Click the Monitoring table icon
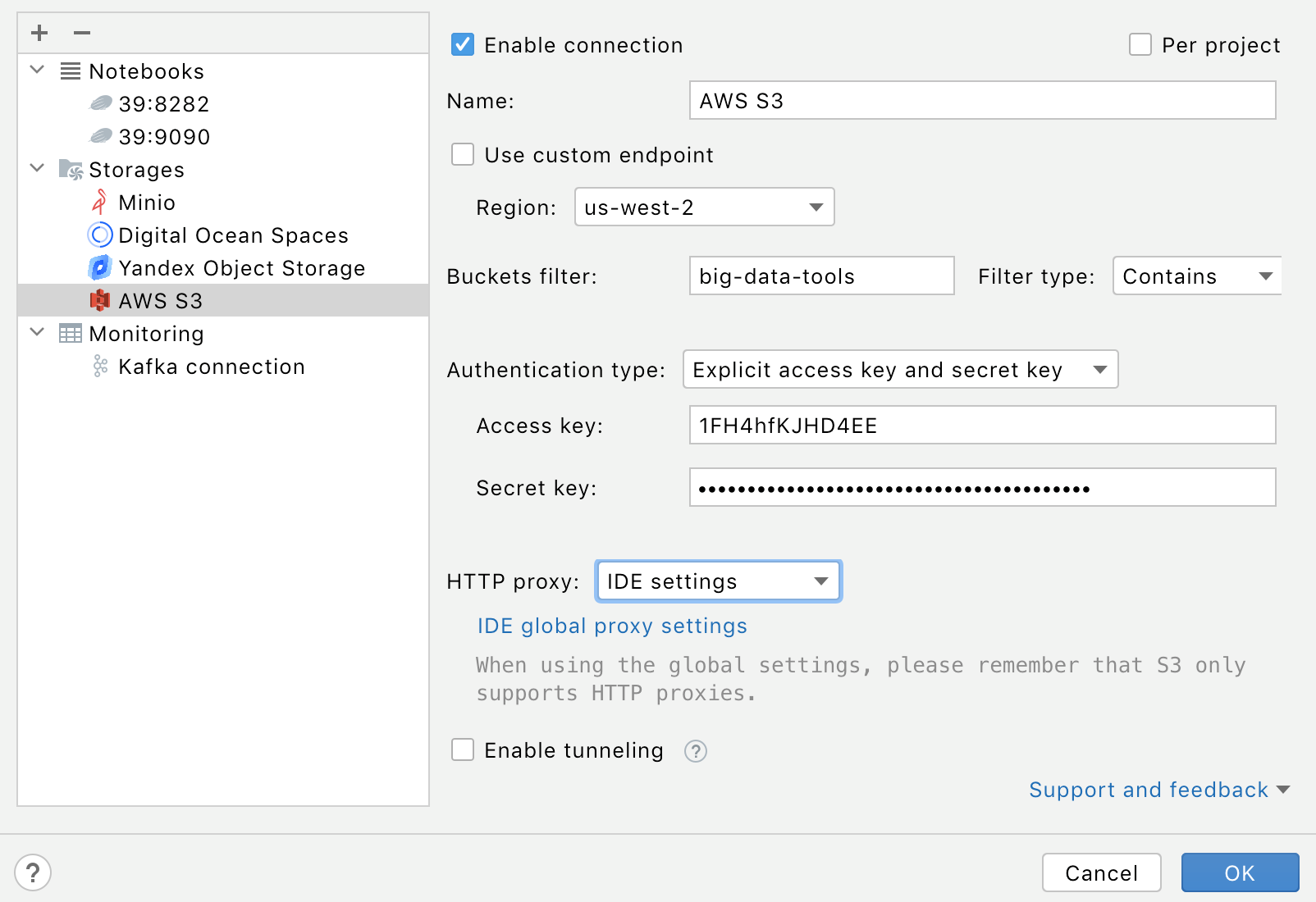The height and width of the screenshot is (902, 1316). (71, 334)
